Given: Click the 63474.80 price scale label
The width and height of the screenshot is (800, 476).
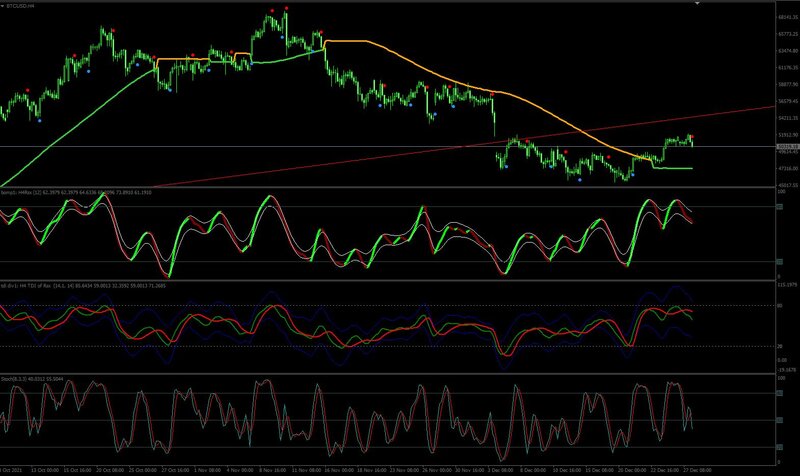Looking at the screenshot, I should point(788,51).
